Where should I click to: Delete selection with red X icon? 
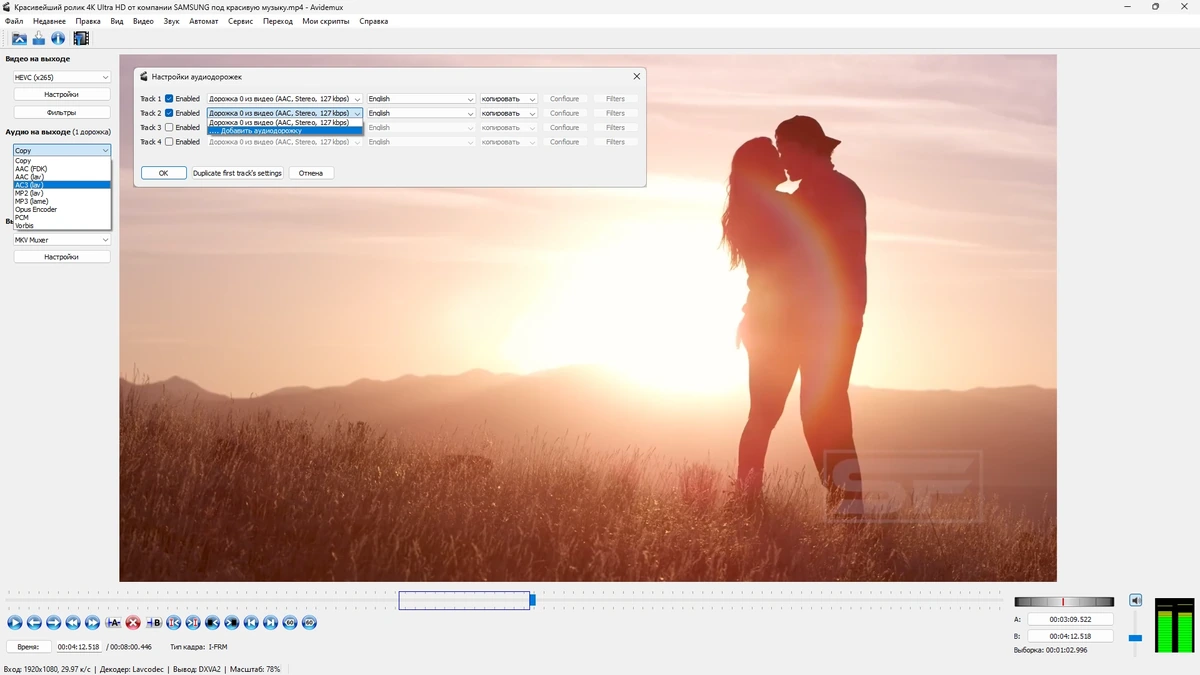(133, 623)
